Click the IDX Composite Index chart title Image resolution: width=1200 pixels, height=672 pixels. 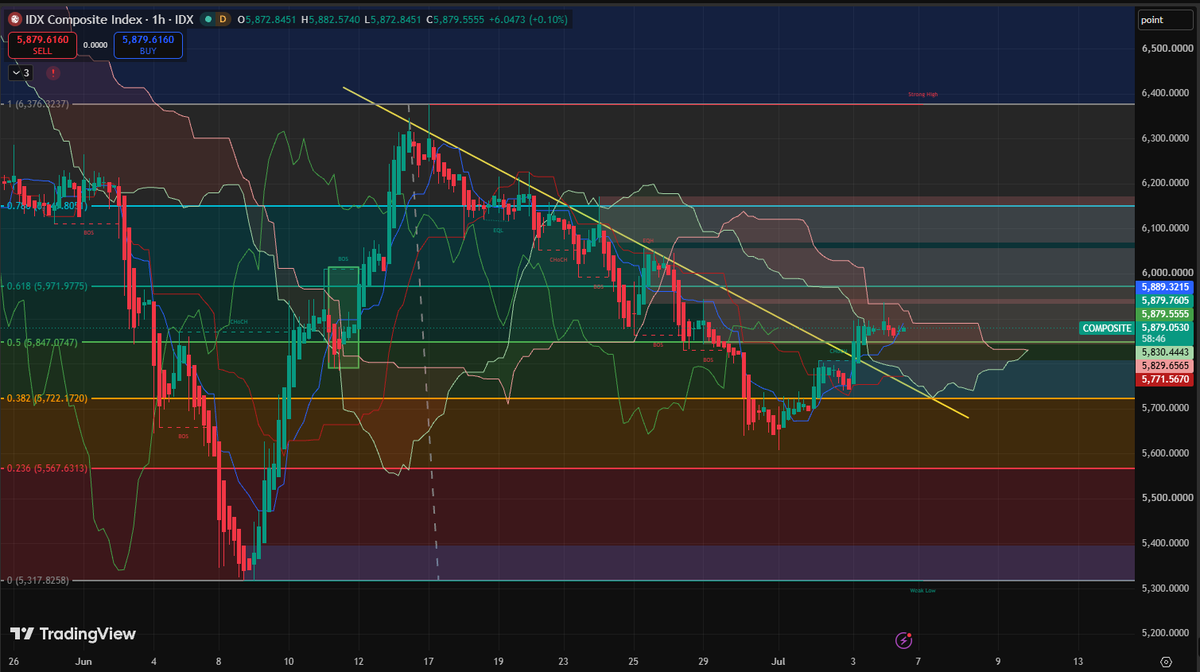[x=110, y=19]
